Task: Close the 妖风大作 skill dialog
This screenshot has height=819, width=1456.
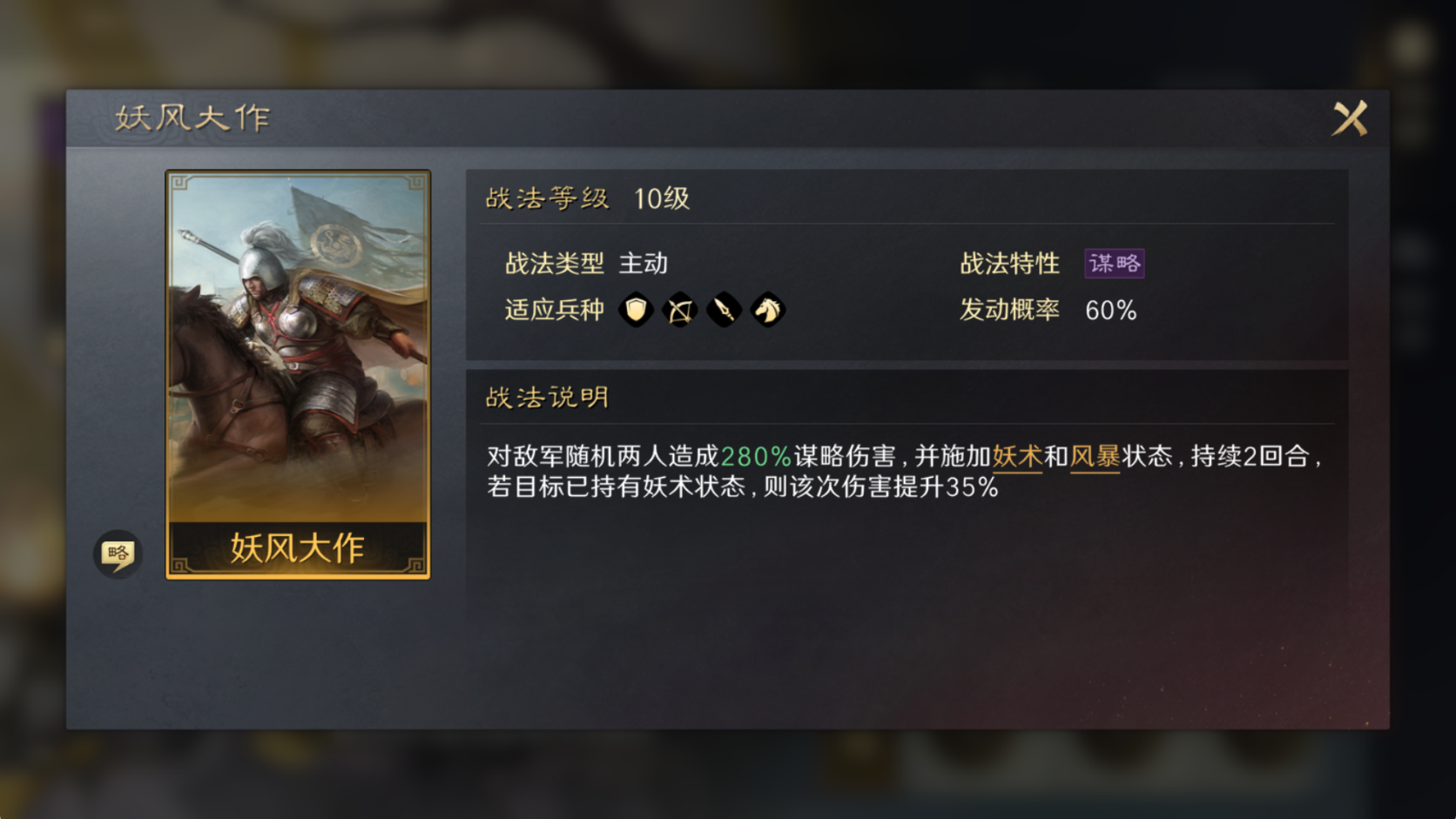Action: coord(1350,118)
